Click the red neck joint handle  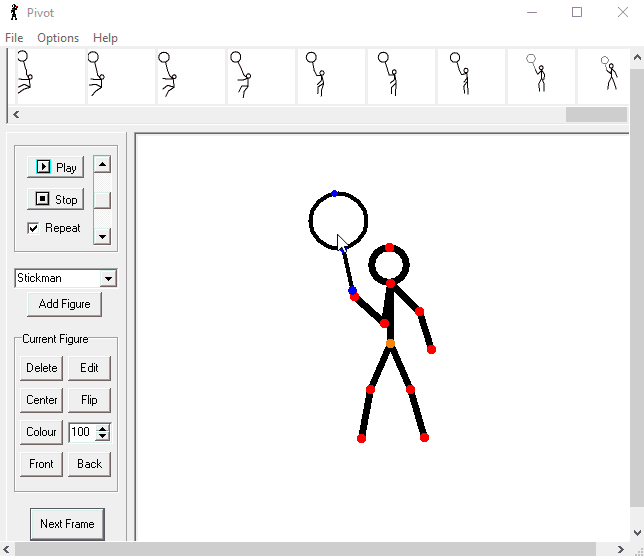click(391, 283)
